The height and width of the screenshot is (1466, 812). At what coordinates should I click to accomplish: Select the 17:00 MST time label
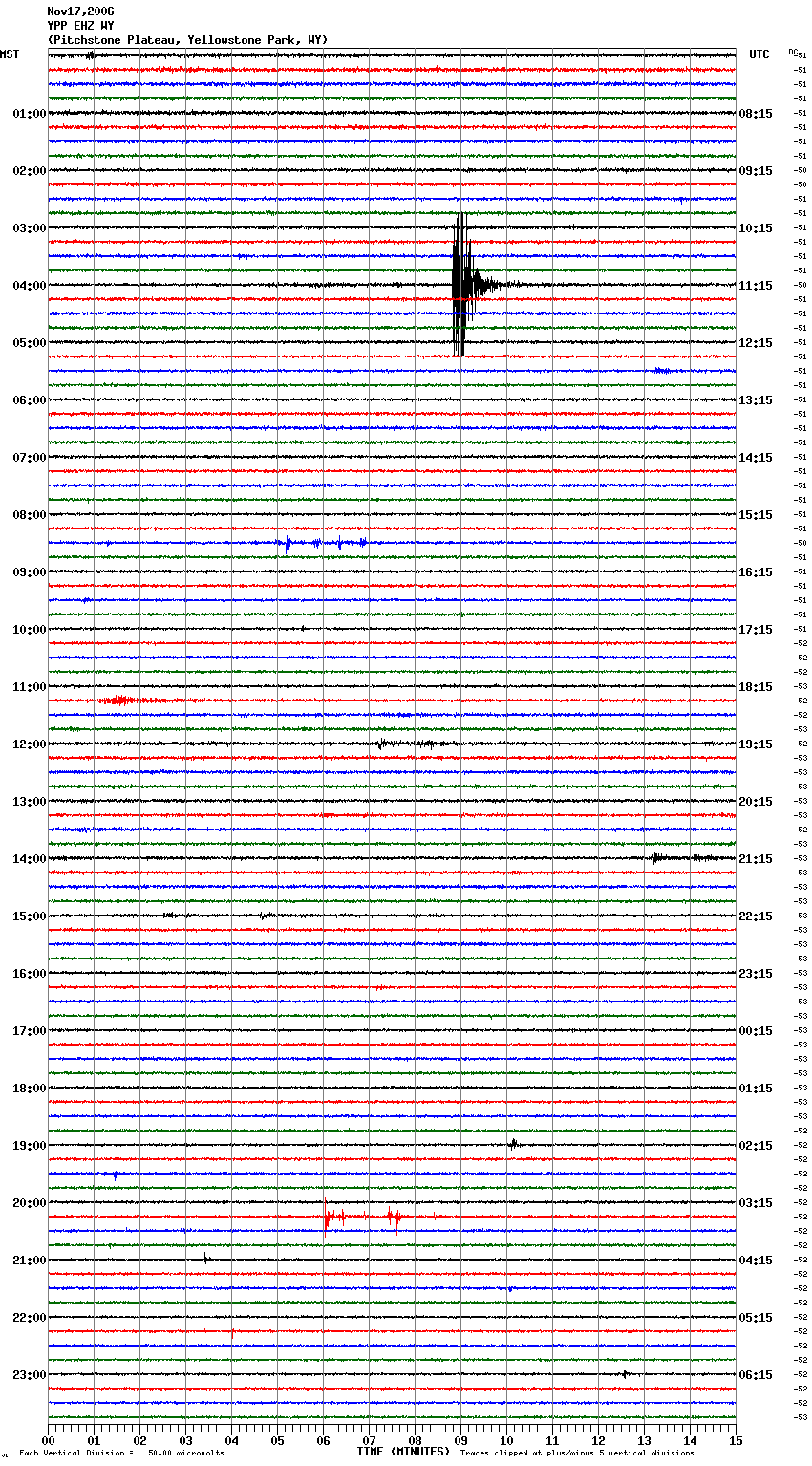click(29, 1031)
